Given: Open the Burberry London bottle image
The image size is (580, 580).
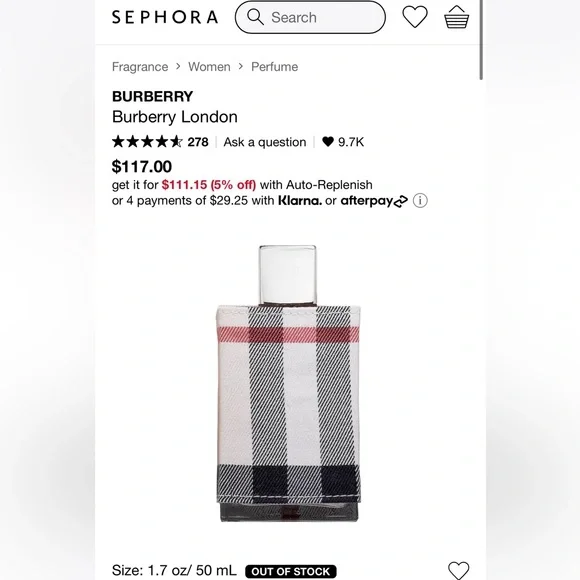Looking at the screenshot, I should [288, 383].
